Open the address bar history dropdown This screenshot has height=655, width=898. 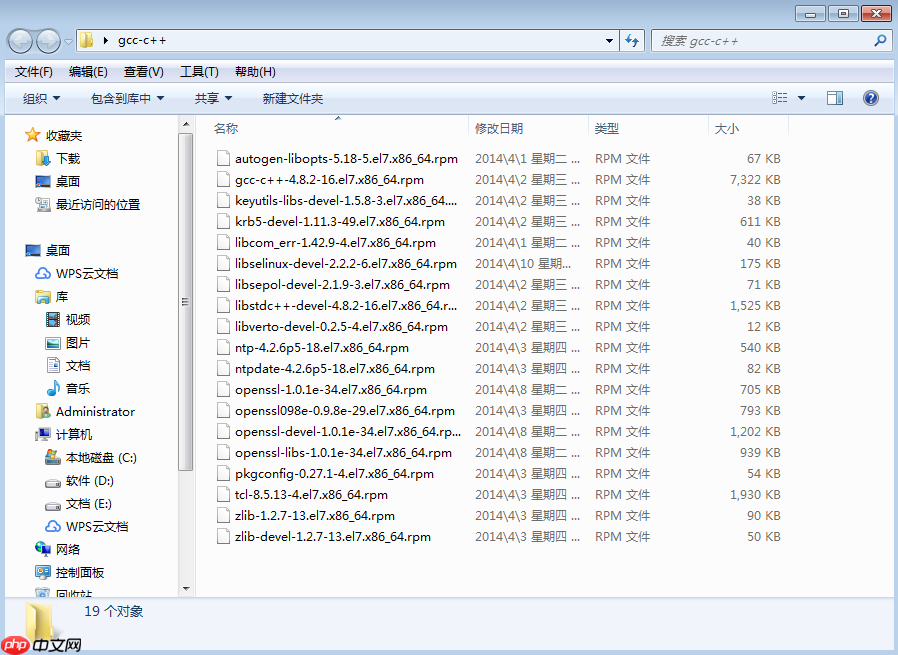pyautogui.click(x=608, y=40)
